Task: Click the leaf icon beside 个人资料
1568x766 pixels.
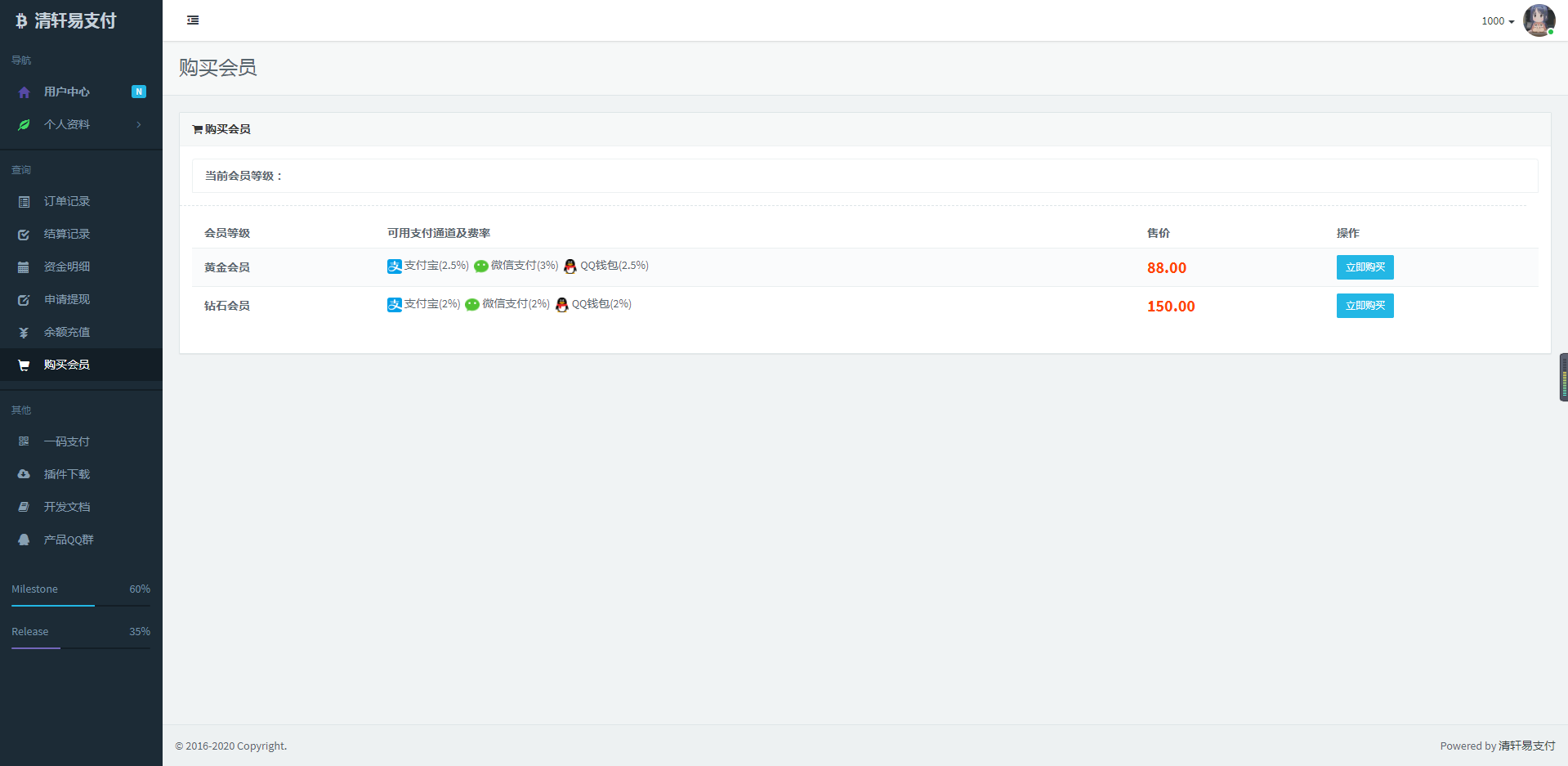Action: [24, 125]
